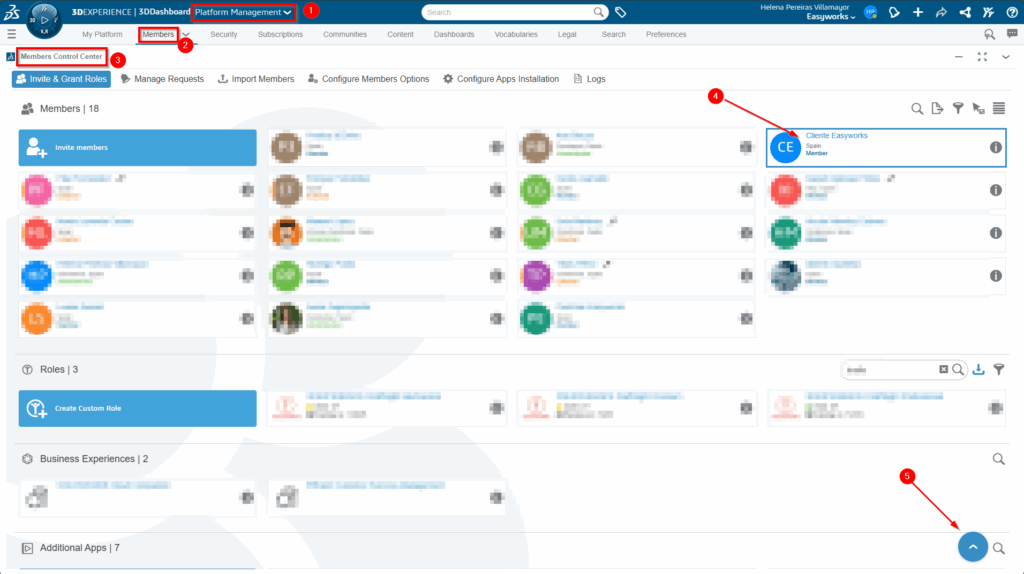Image resolution: width=1024 pixels, height=574 pixels.
Task: Click the Members Control Center title
Action: pos(61,57)
